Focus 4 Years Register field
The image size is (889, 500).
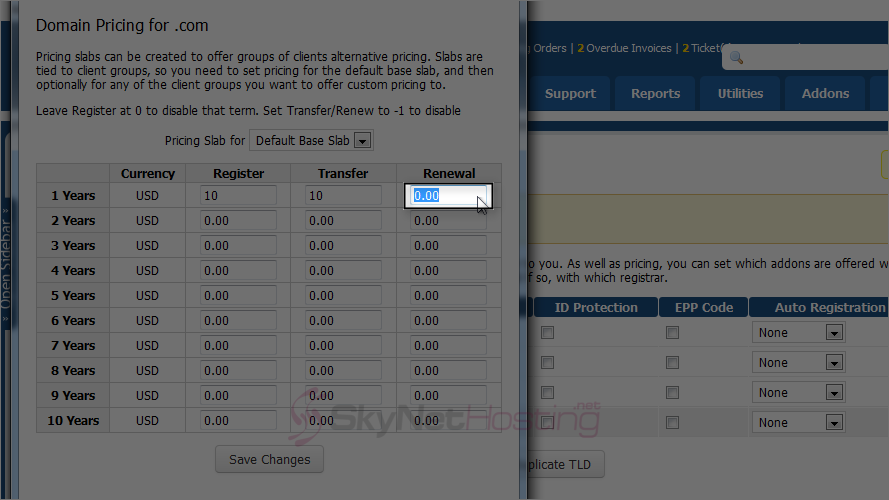tap(238, 270)
